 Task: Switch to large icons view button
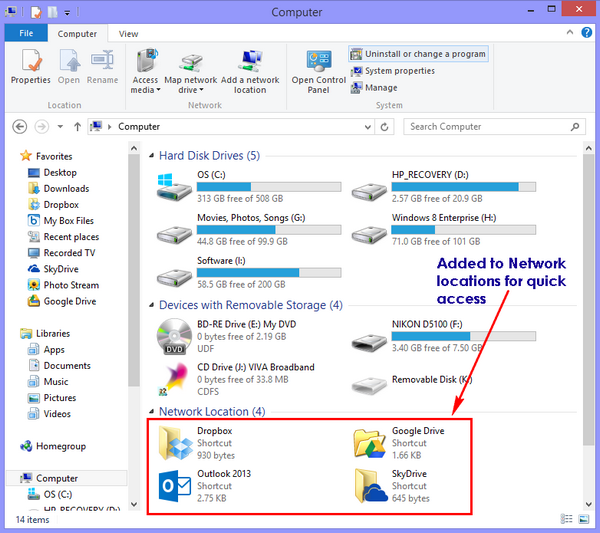(x=584, y=519)
